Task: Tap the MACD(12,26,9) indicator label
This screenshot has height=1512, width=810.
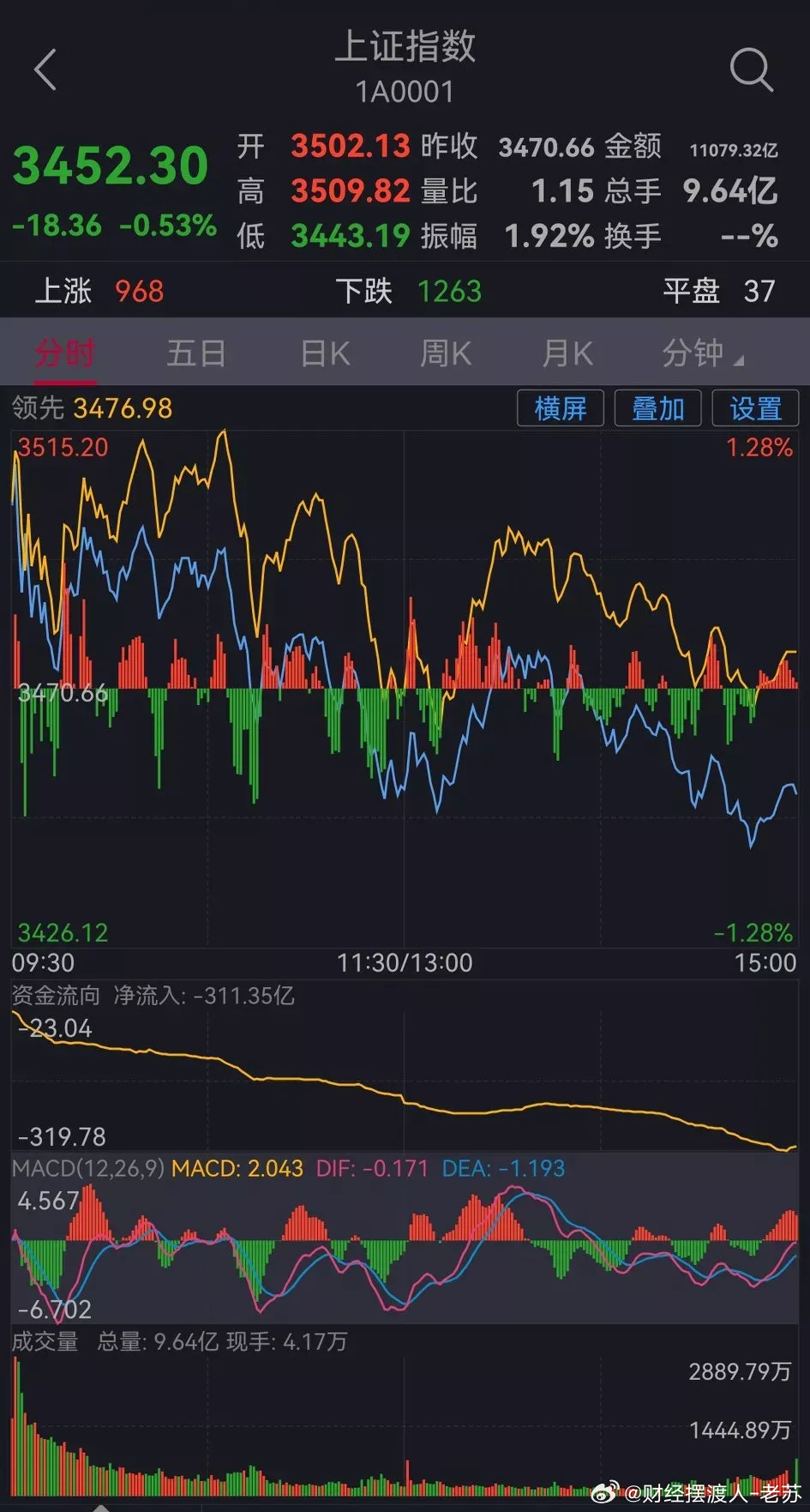Action: (87, 1168)
